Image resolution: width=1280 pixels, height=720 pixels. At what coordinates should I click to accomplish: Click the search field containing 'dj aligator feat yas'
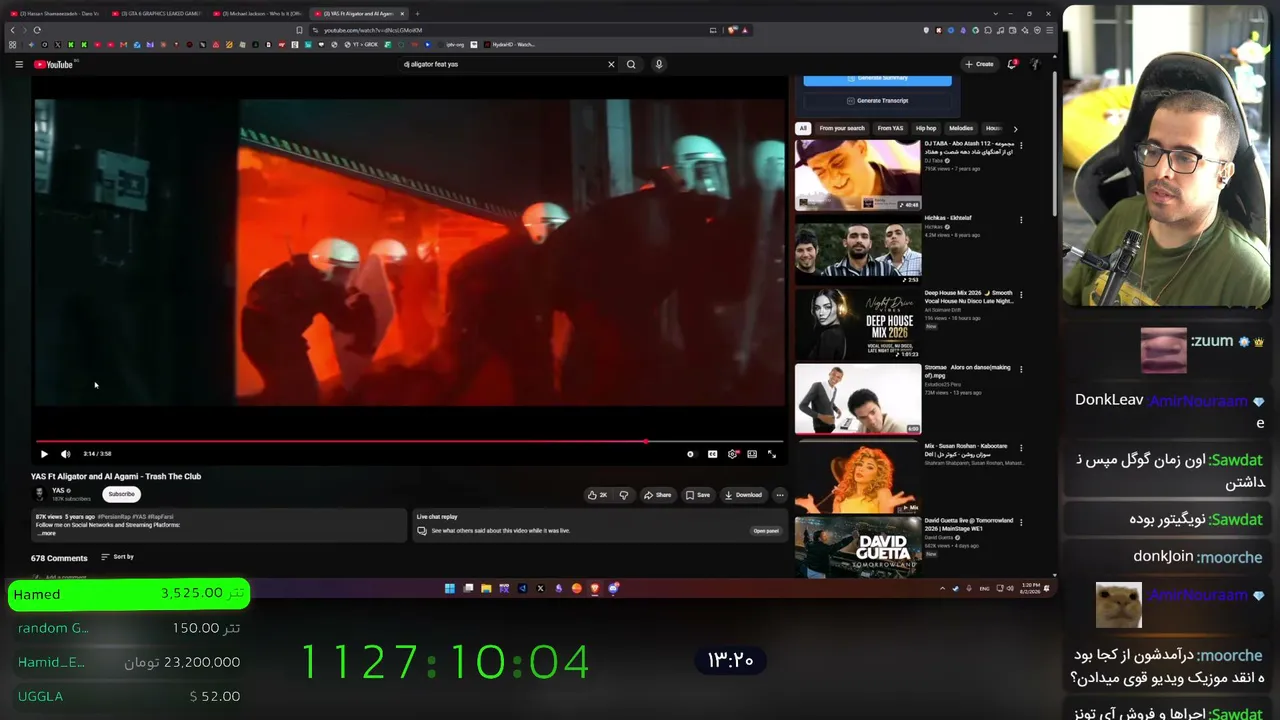[500, 64]
